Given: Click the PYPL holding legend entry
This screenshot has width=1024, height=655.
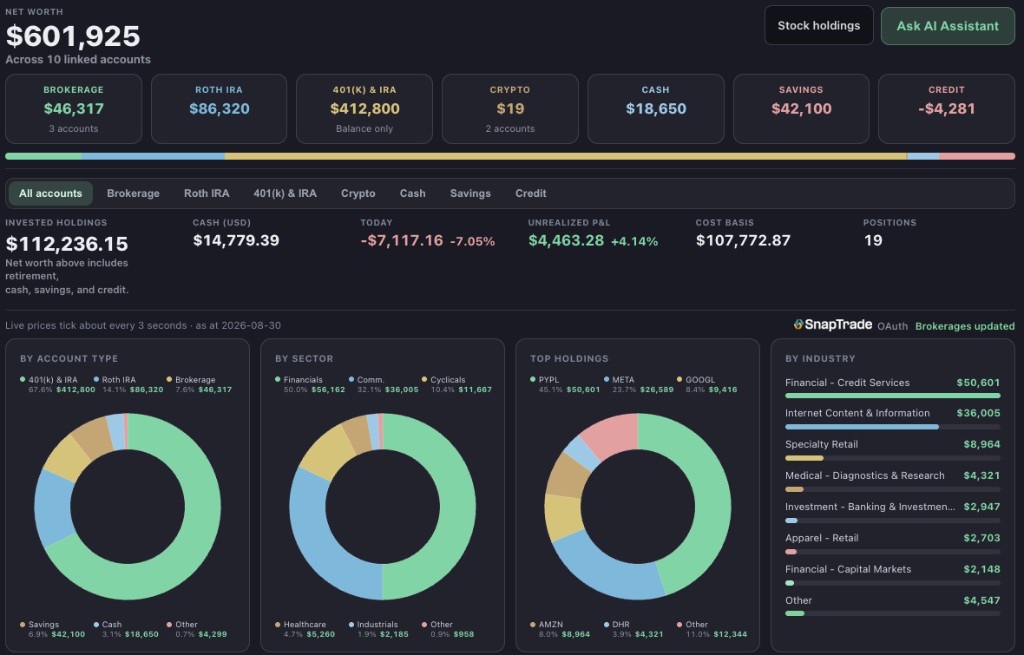Looking at the screenshot, I should (565, 384).
